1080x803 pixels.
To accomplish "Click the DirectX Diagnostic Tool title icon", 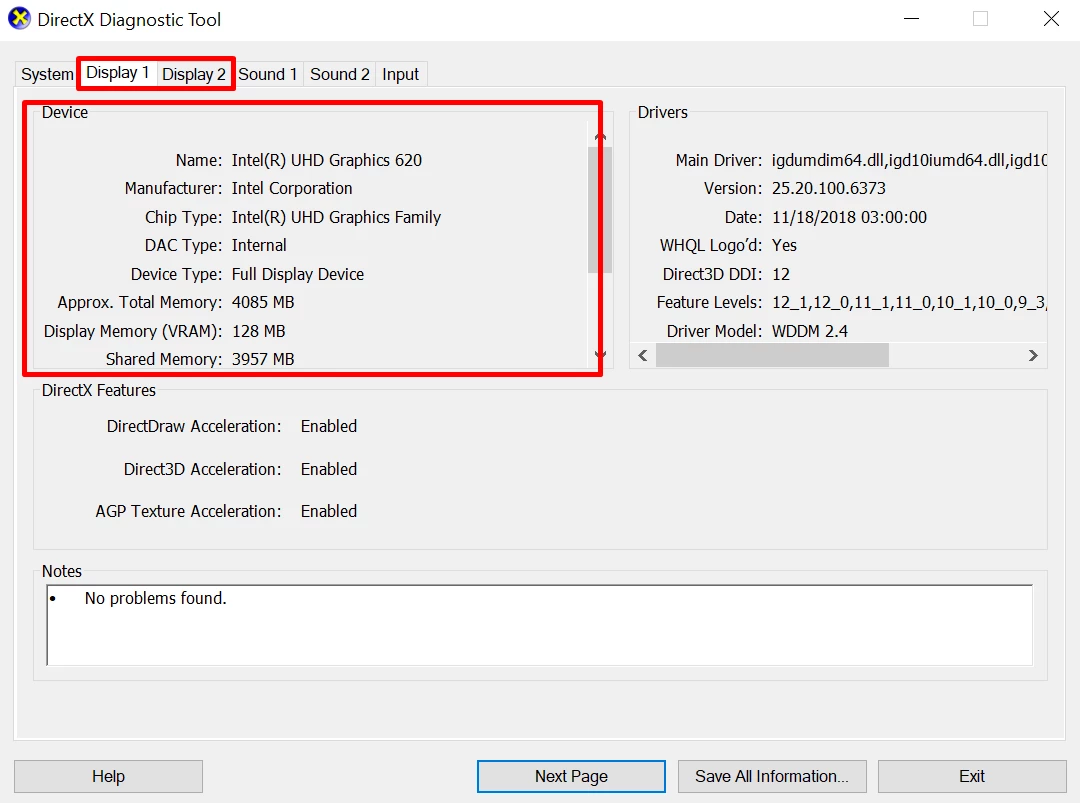I will (19, 19).
